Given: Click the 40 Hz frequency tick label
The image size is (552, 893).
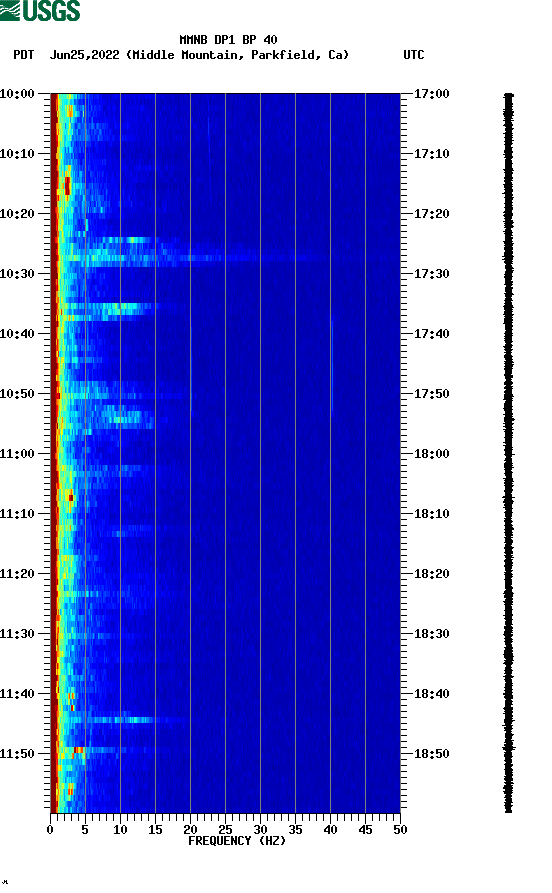Looking at the screenshot, I should click(x=330, y=830).
